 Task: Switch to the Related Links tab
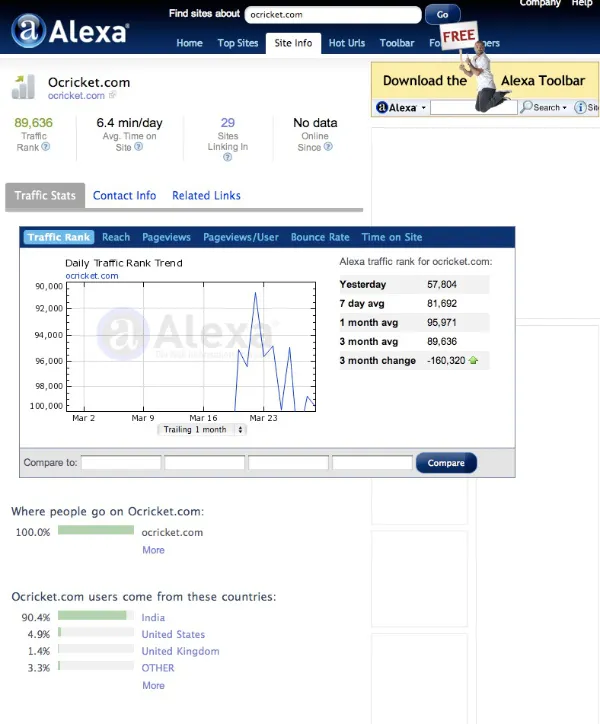pyautogui.click(x=206, y=196)
